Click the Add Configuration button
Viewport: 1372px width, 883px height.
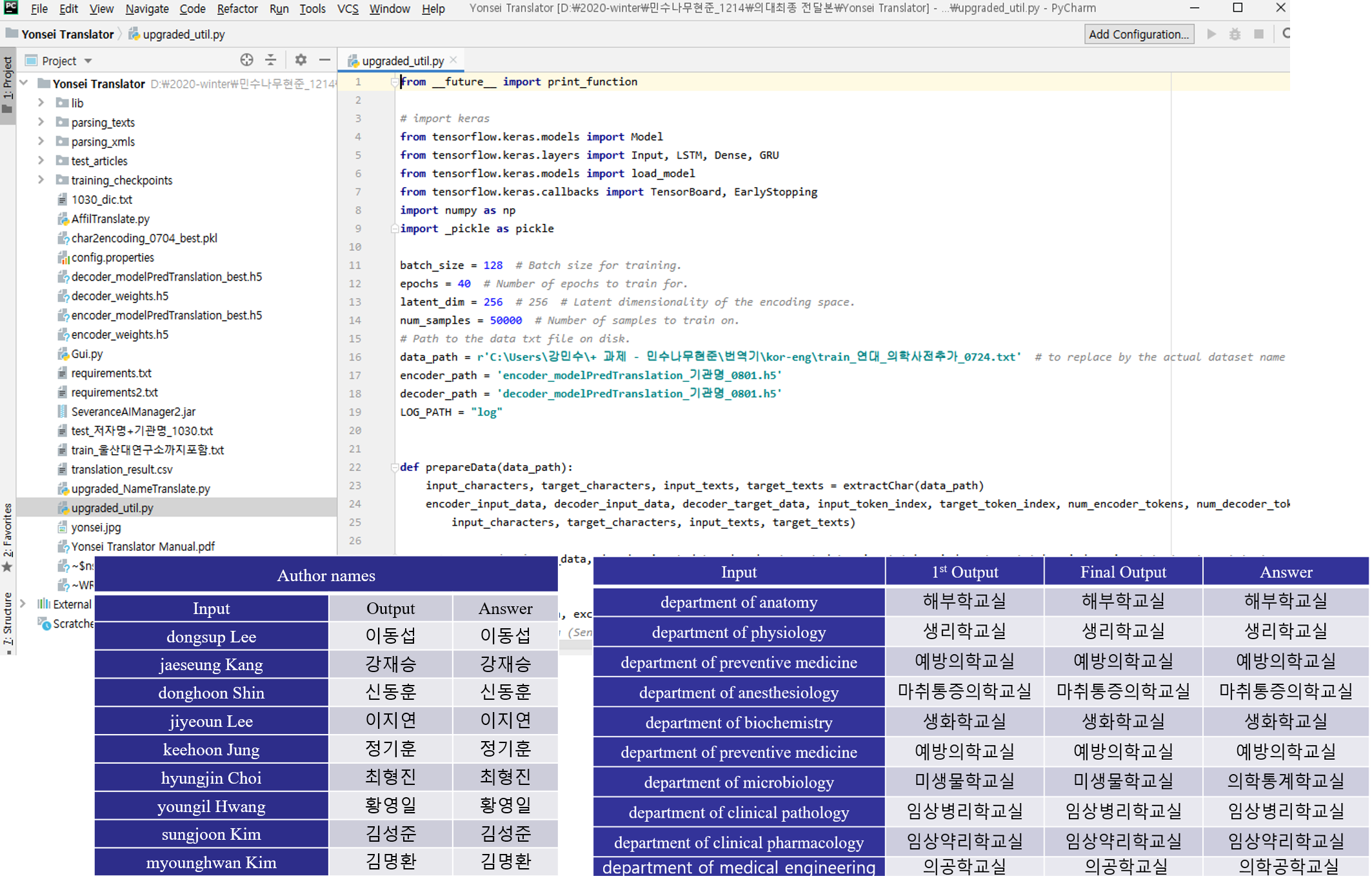point(1138,34)
